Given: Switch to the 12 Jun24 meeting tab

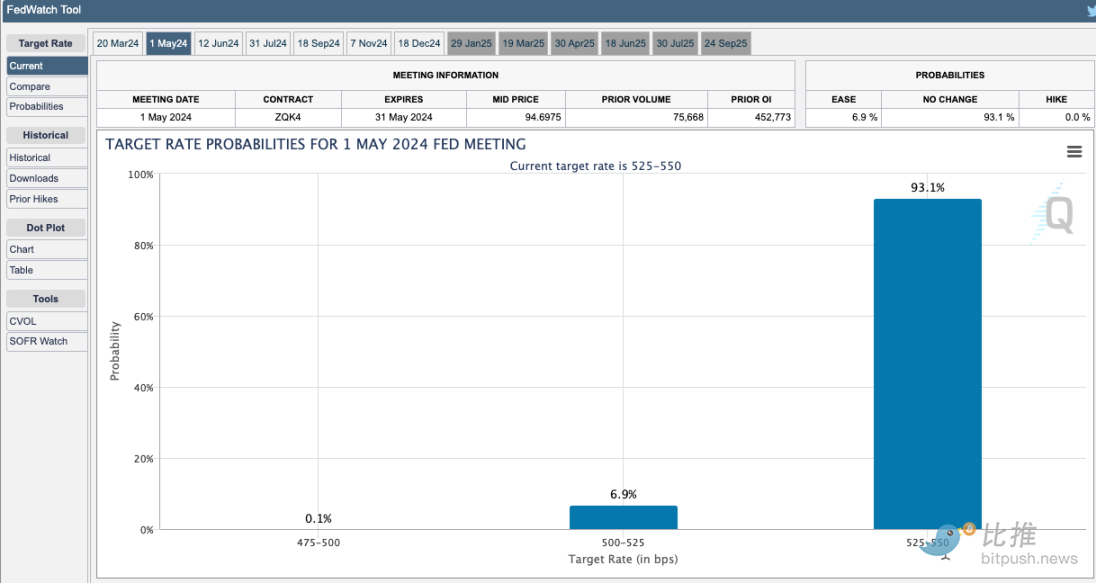Looking at the screenshot, I should (x=218, y=43).
